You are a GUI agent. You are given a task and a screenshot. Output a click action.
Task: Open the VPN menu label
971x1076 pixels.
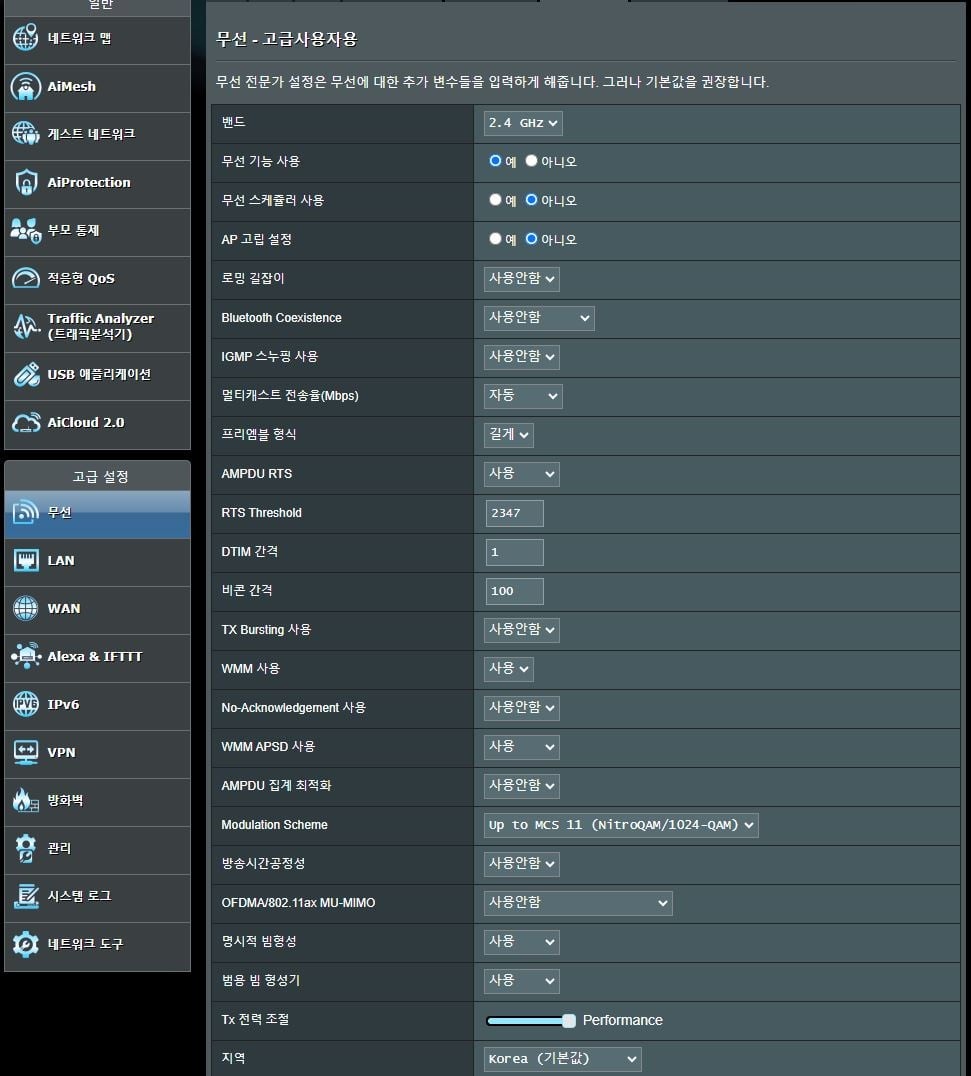[x=61, y=753]
